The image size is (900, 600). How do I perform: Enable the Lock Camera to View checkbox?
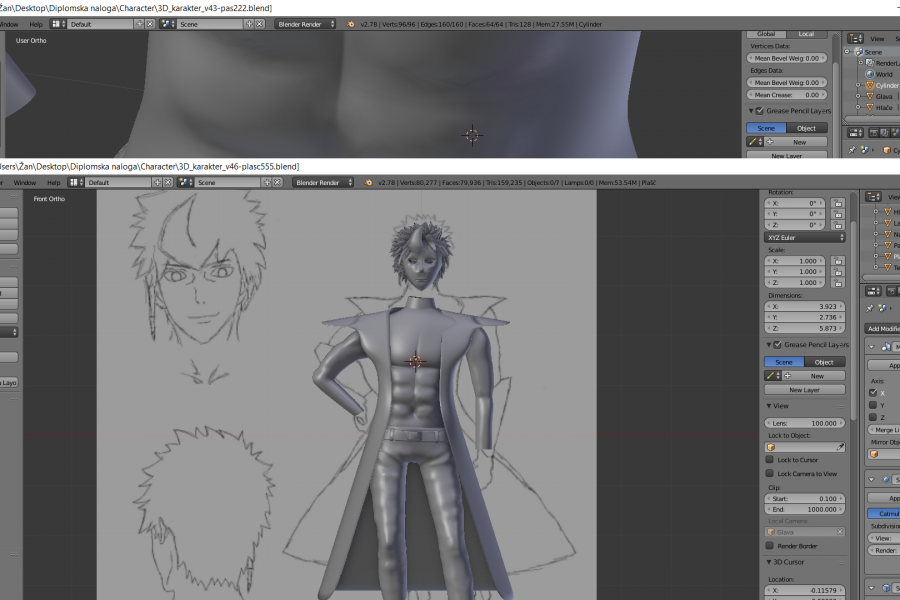tap(770, 473)
